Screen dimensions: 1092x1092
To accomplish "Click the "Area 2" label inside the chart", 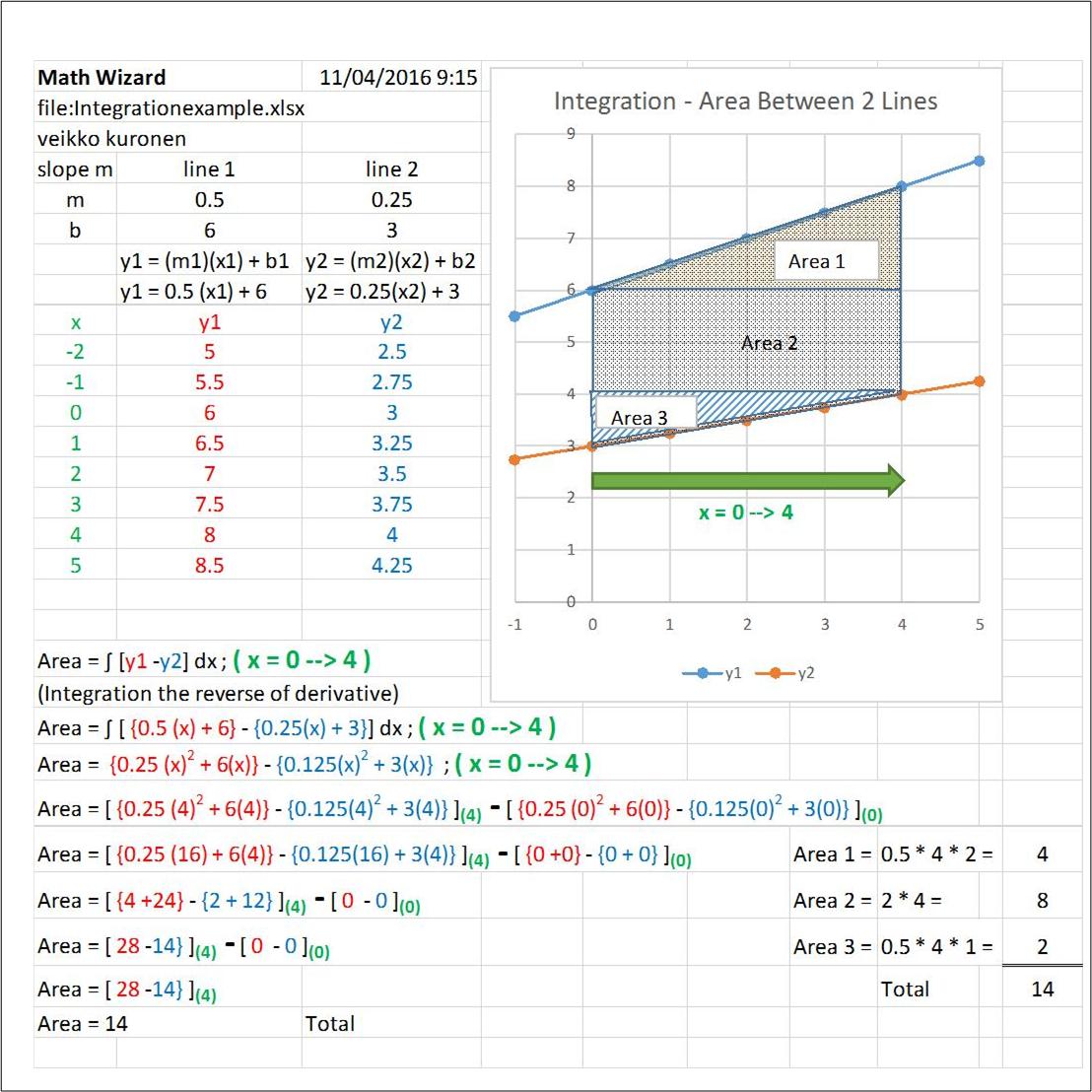I will click(x=769, y=343).
